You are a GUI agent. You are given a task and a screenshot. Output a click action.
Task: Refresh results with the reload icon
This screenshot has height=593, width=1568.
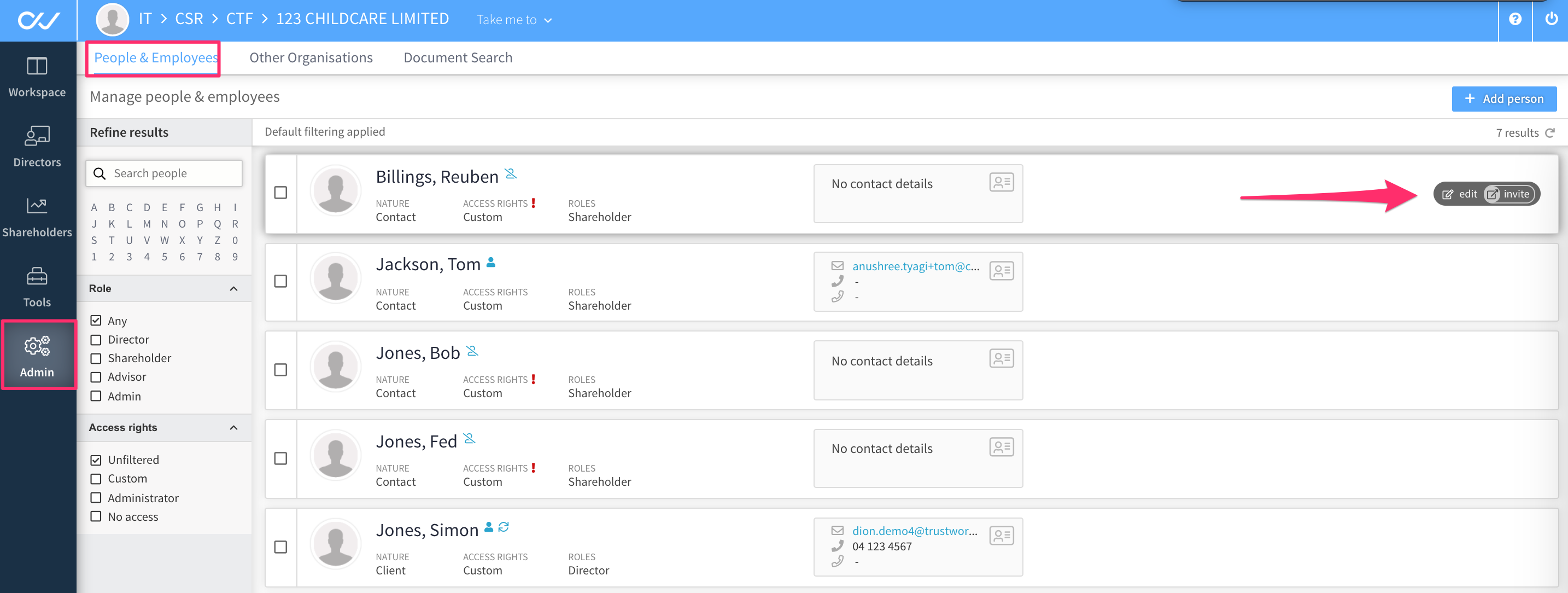tap(1550, 133)
